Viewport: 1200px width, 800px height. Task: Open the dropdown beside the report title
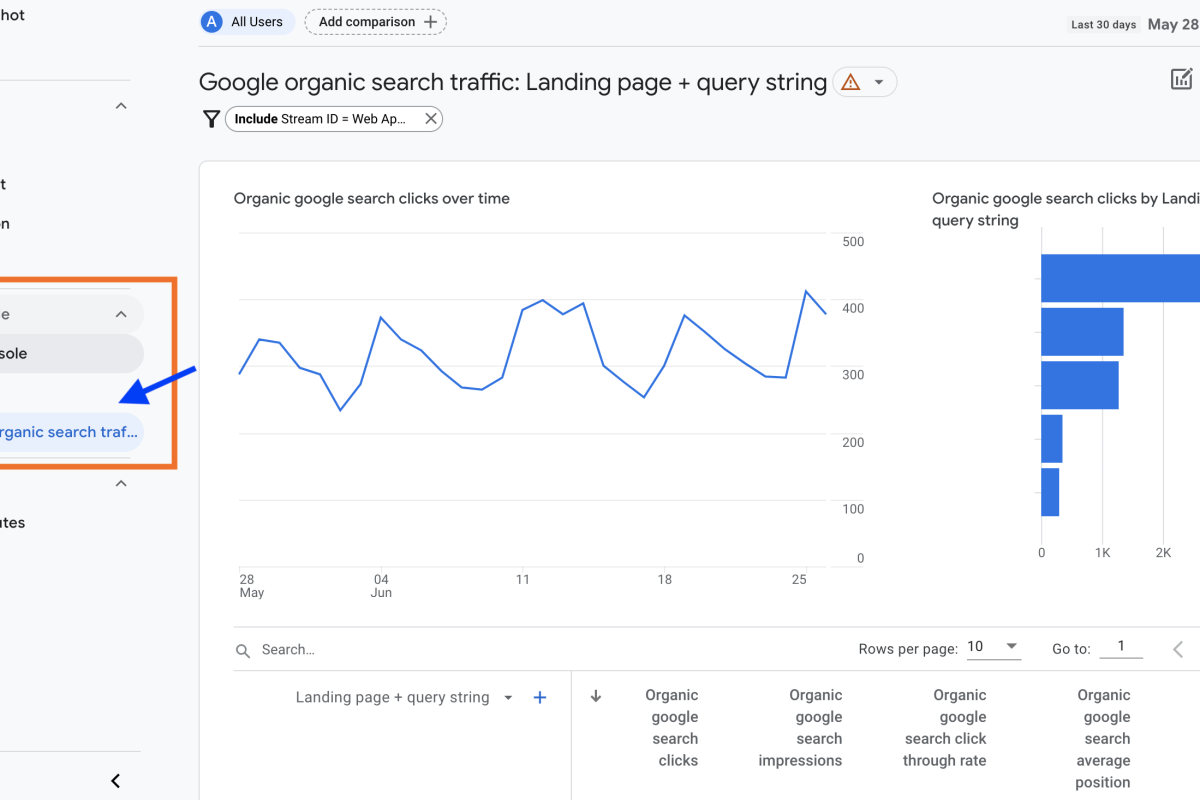(879, 82)
